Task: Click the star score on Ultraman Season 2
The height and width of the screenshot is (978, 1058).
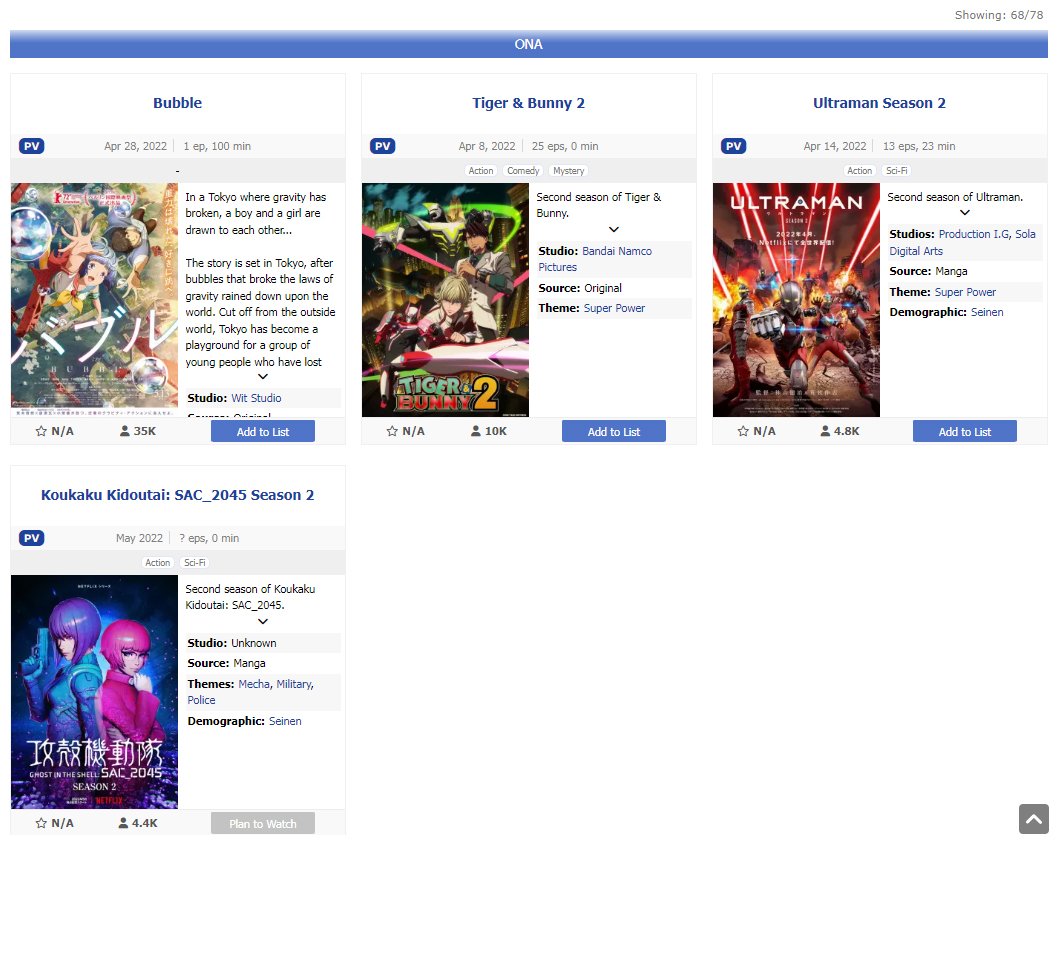Action: click(x=756, y=431)
